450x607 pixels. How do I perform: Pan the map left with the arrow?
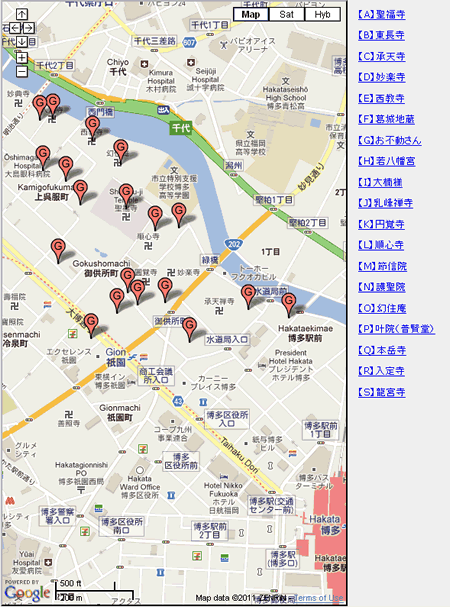tap(15, 28)
